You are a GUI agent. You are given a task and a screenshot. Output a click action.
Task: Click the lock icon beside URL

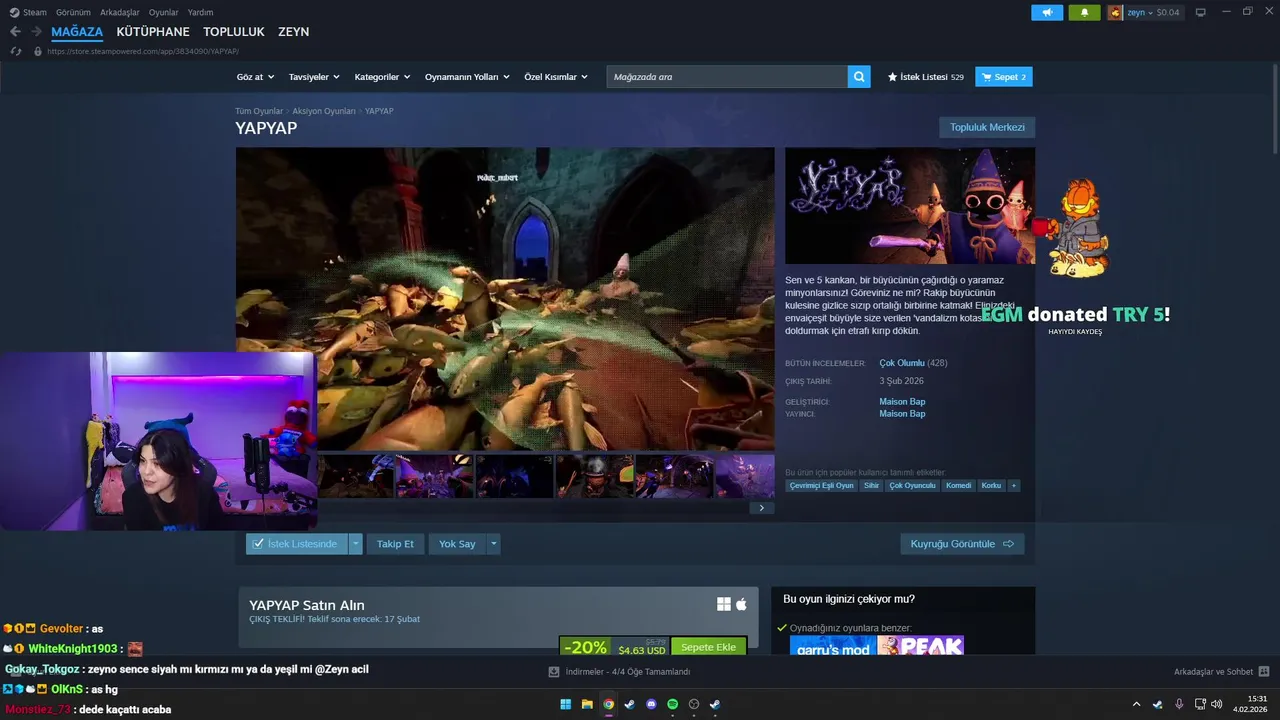[38, 51]
